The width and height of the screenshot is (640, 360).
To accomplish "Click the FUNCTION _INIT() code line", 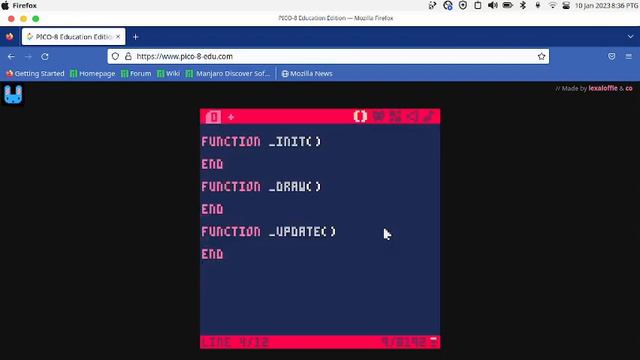I will tap(261, 142).
